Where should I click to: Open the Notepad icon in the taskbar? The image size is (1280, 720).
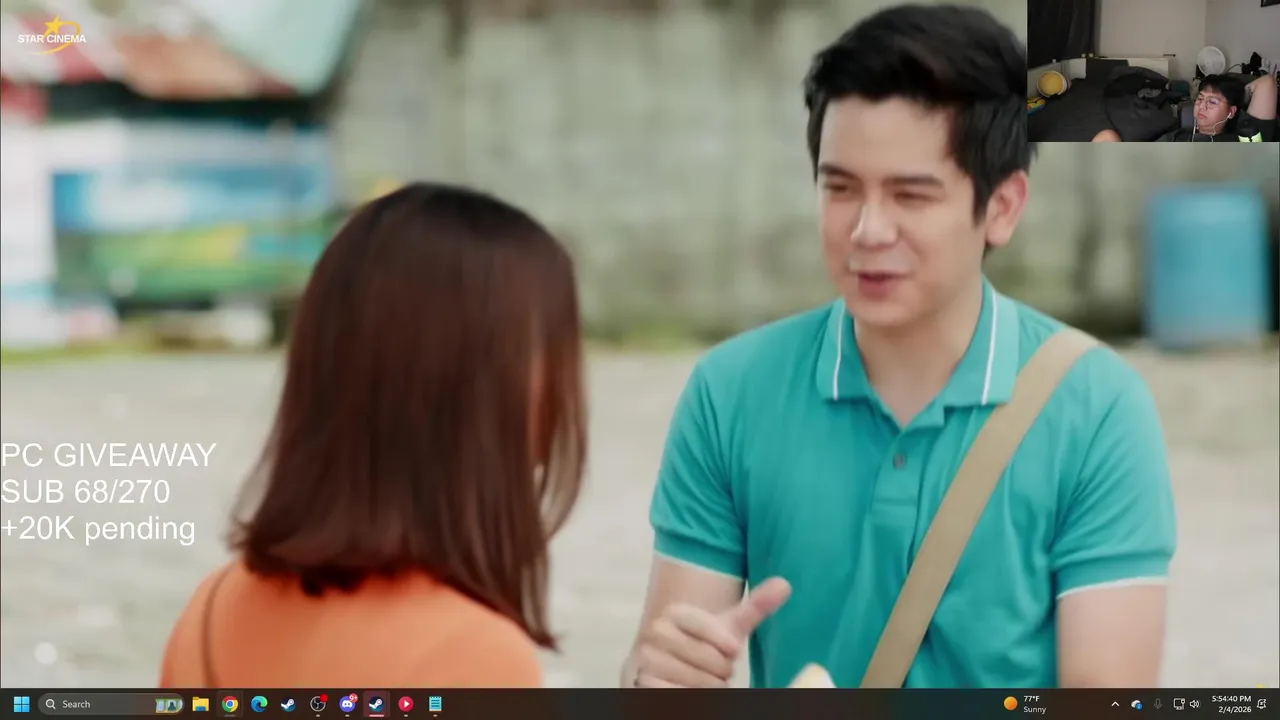point(435,704)
